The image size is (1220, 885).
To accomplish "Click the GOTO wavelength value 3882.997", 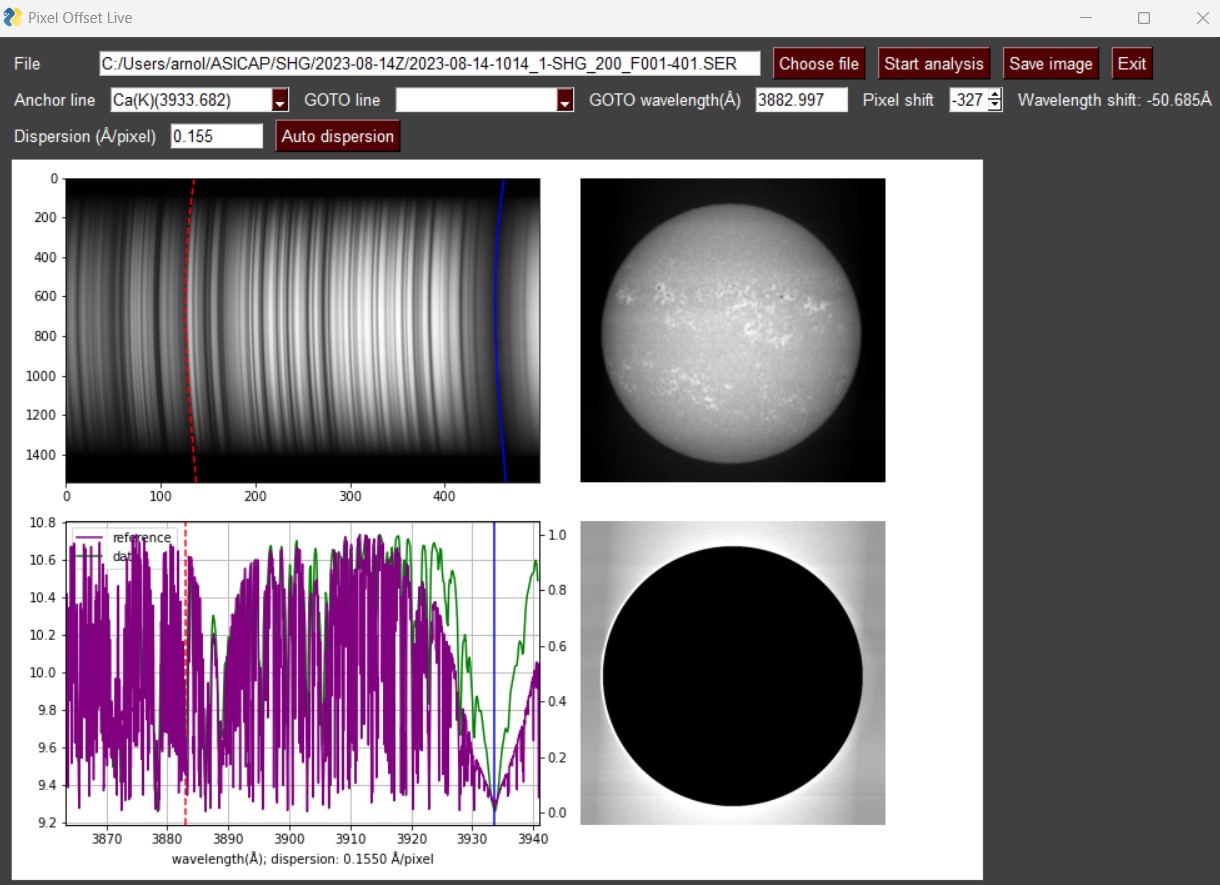I will pyautogui.click(x=801, y=100).
